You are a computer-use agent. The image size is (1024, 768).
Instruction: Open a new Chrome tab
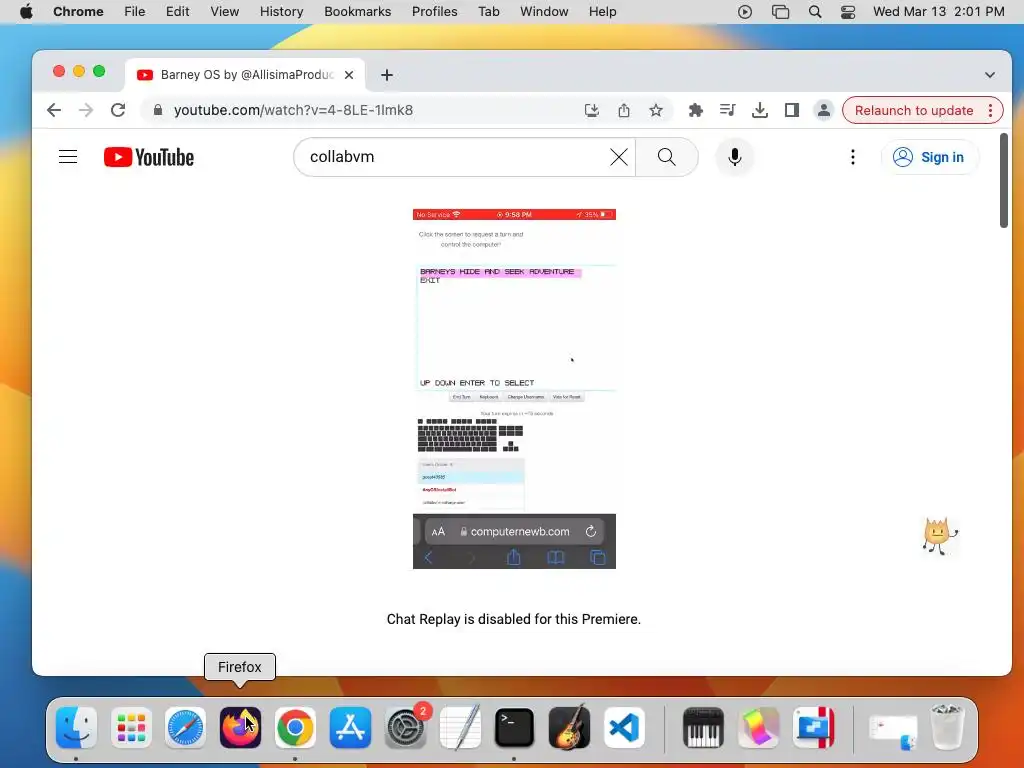[x=387, y=75]
